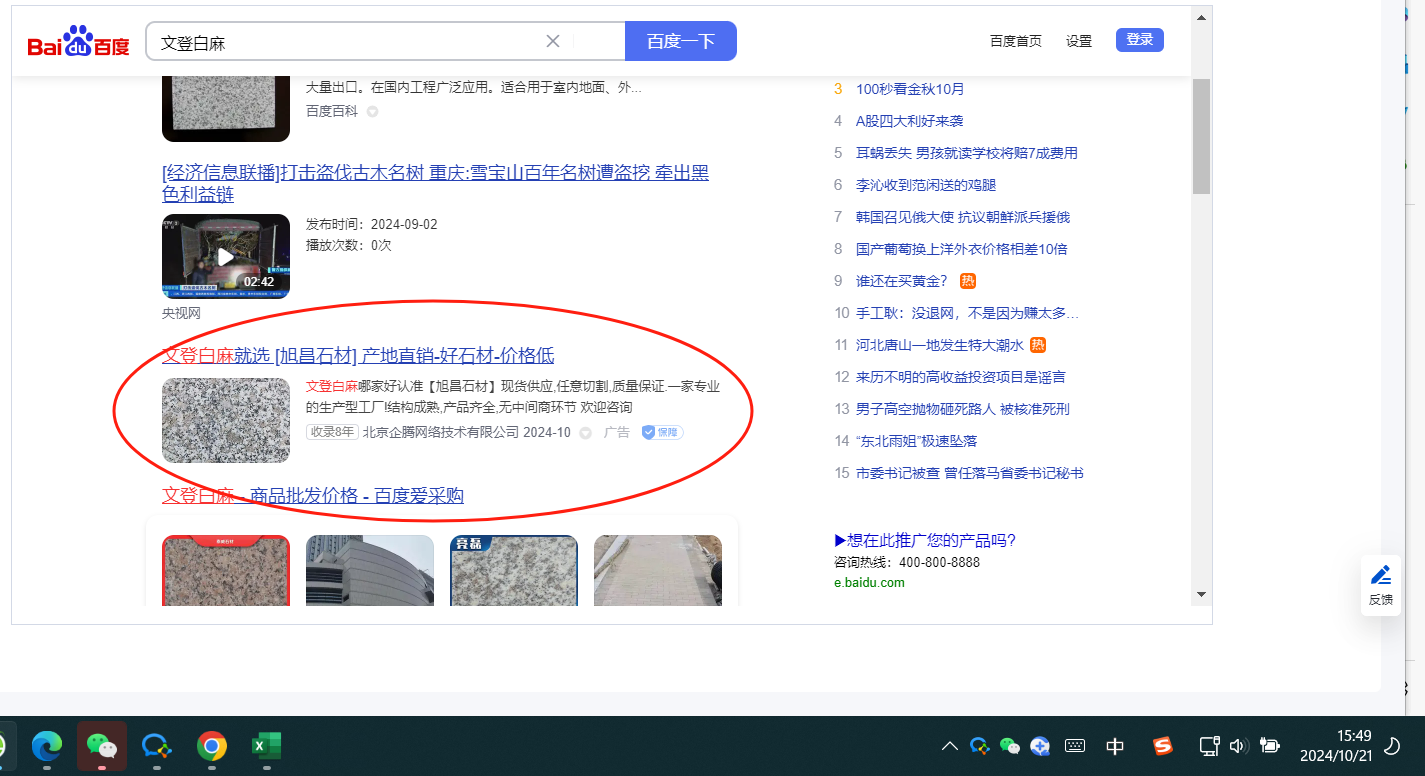Expand dropdown arrow next to 北京企腾网络技术有限公司
The width and height of the screenshot is (1425, 776).
[586, 433]
